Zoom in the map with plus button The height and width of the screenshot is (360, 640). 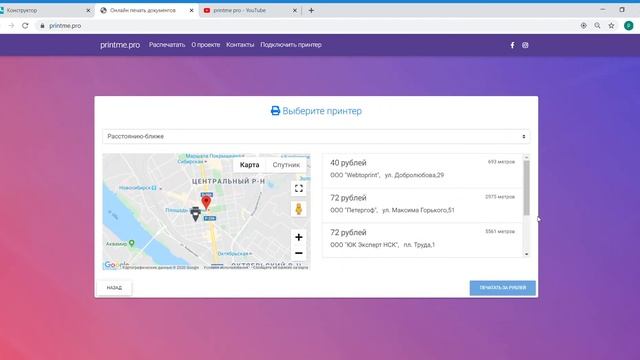(x=299, y=237)
